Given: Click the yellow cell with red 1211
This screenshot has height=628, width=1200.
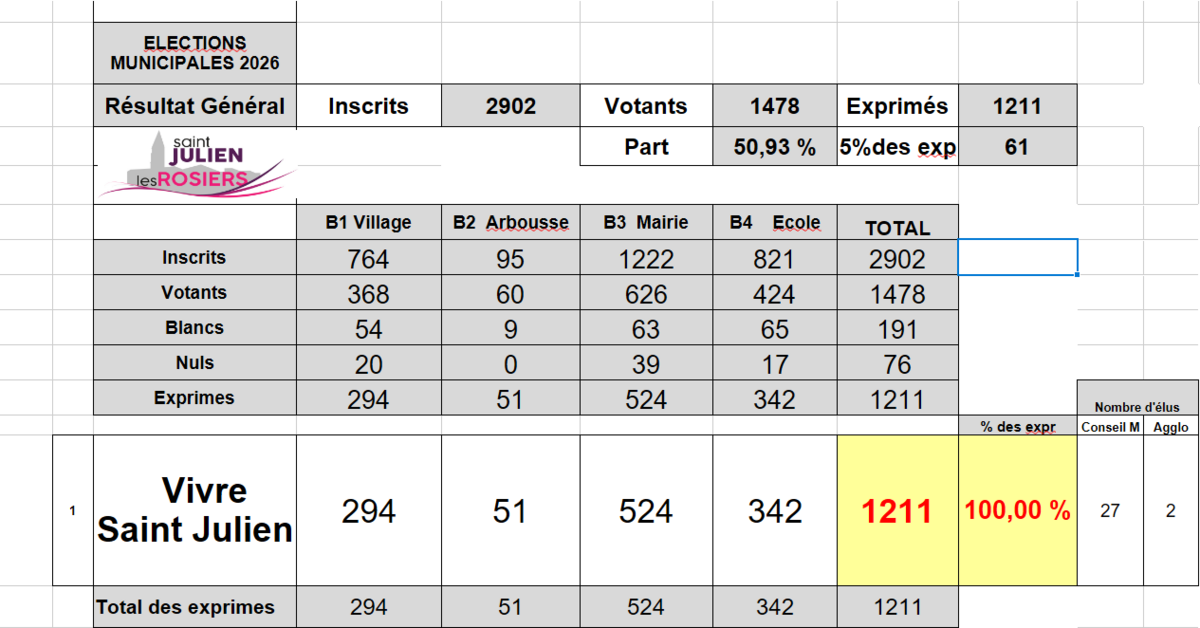Looking at the screenshot, I should coord(897,511).
